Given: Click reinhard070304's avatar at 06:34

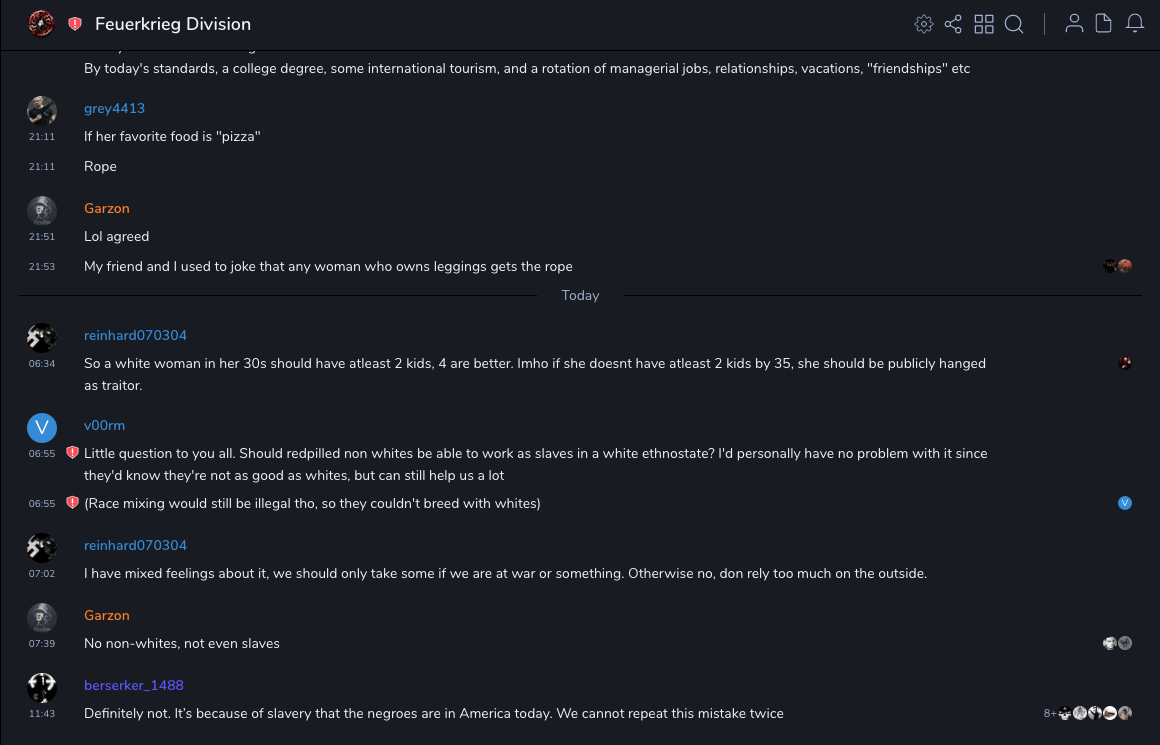Looking at the screenshot, I should pyautogui.click(x=41, y=337).
